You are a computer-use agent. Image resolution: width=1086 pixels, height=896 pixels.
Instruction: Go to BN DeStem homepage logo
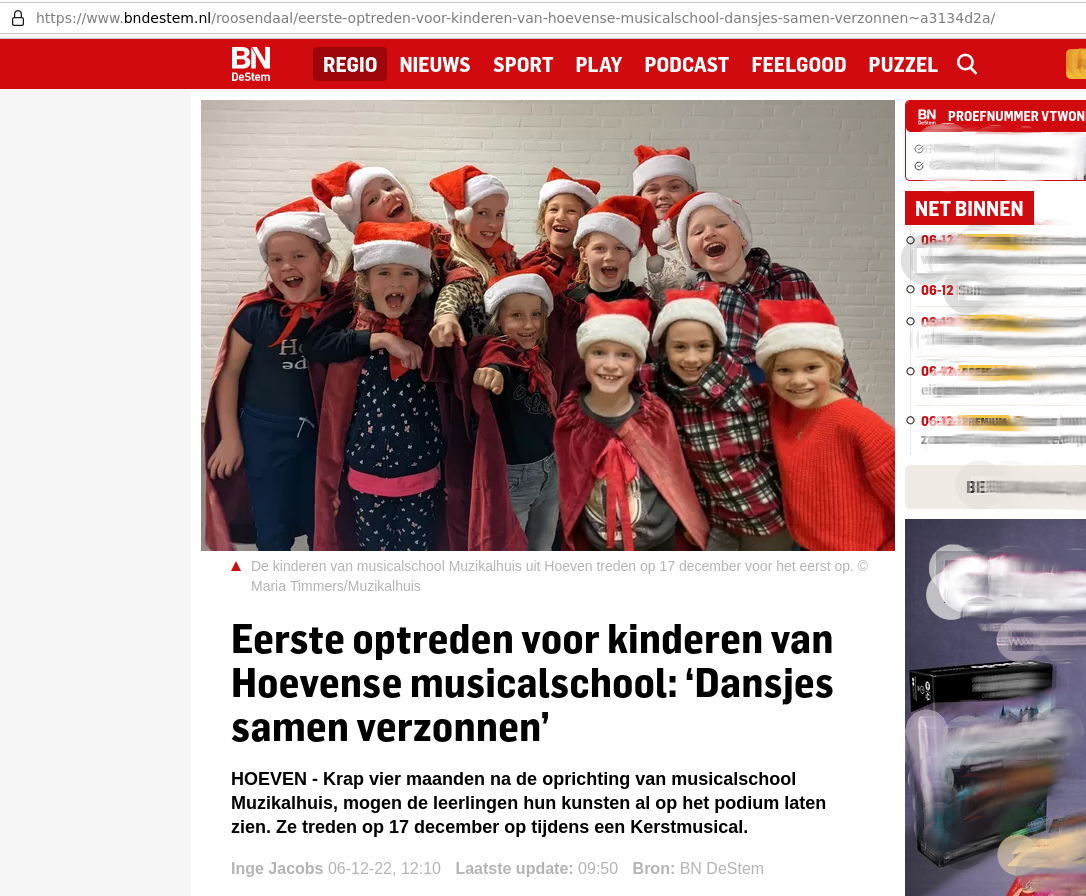(251, 64)
